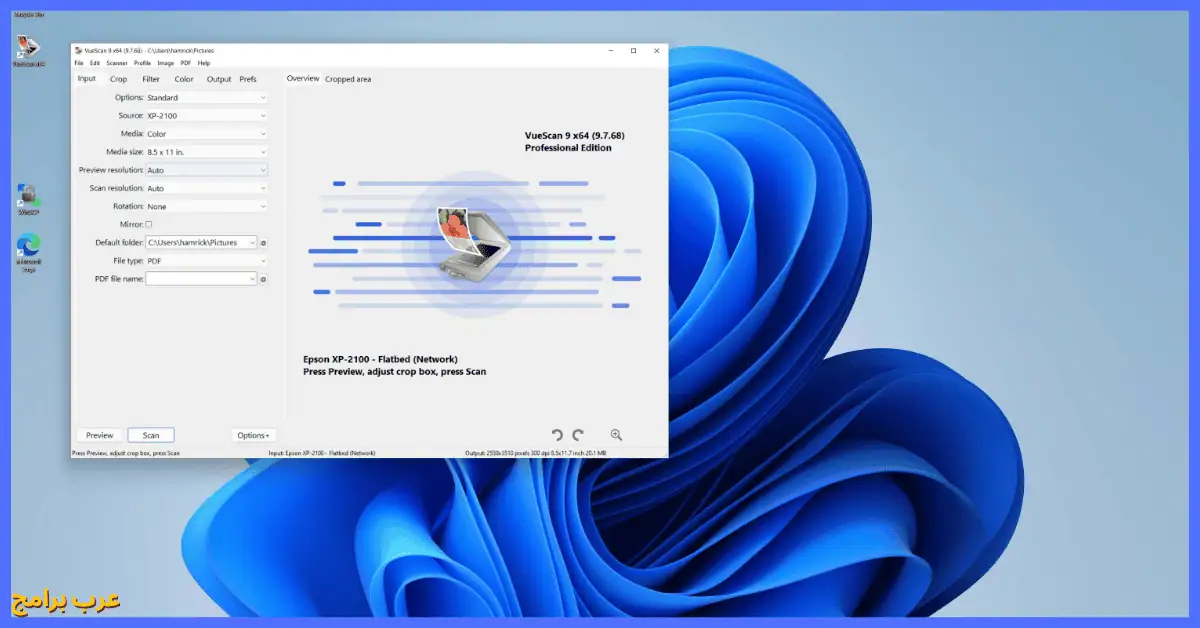Click 'Epson XP-2100 - Flatbed (Network)' in Overview pane
The width and height of the screenshot is (1200, 628).
click(380, 359)
